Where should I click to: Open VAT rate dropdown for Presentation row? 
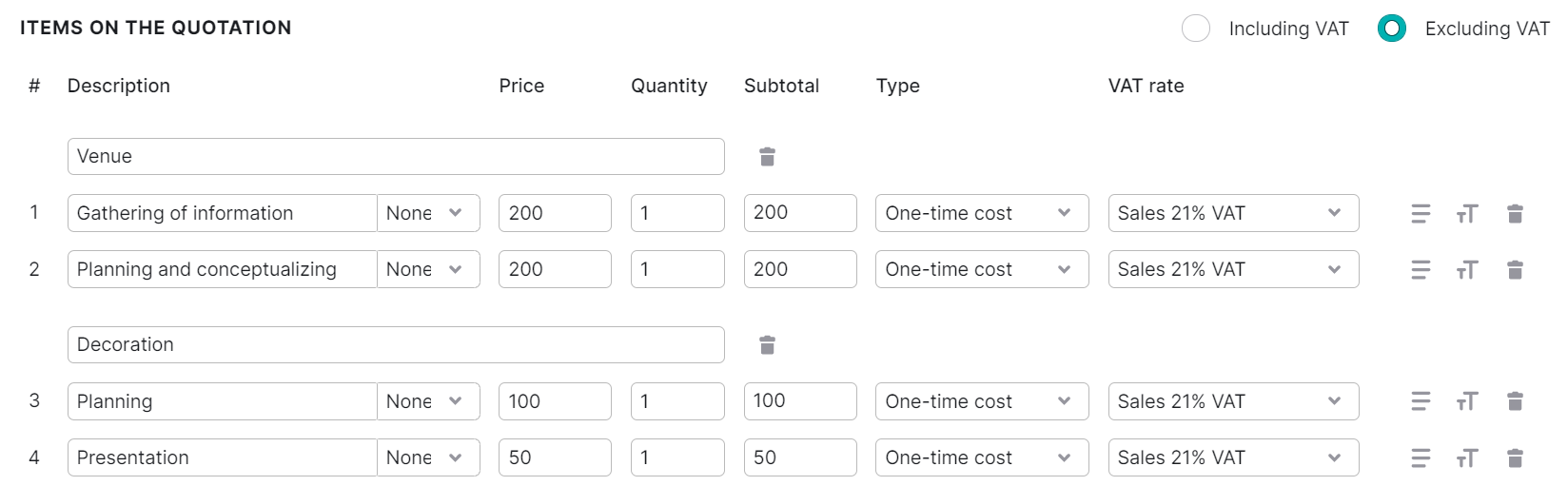(x=1233, y=457)
